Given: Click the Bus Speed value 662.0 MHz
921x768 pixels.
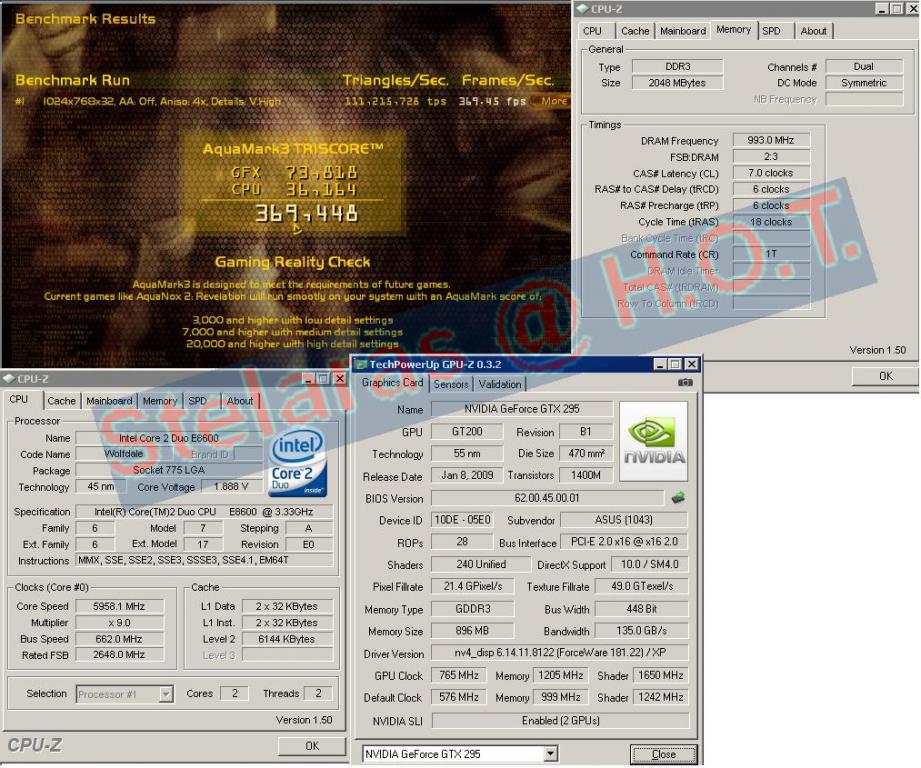Looking at the screenshot, I should click(119, 639).
